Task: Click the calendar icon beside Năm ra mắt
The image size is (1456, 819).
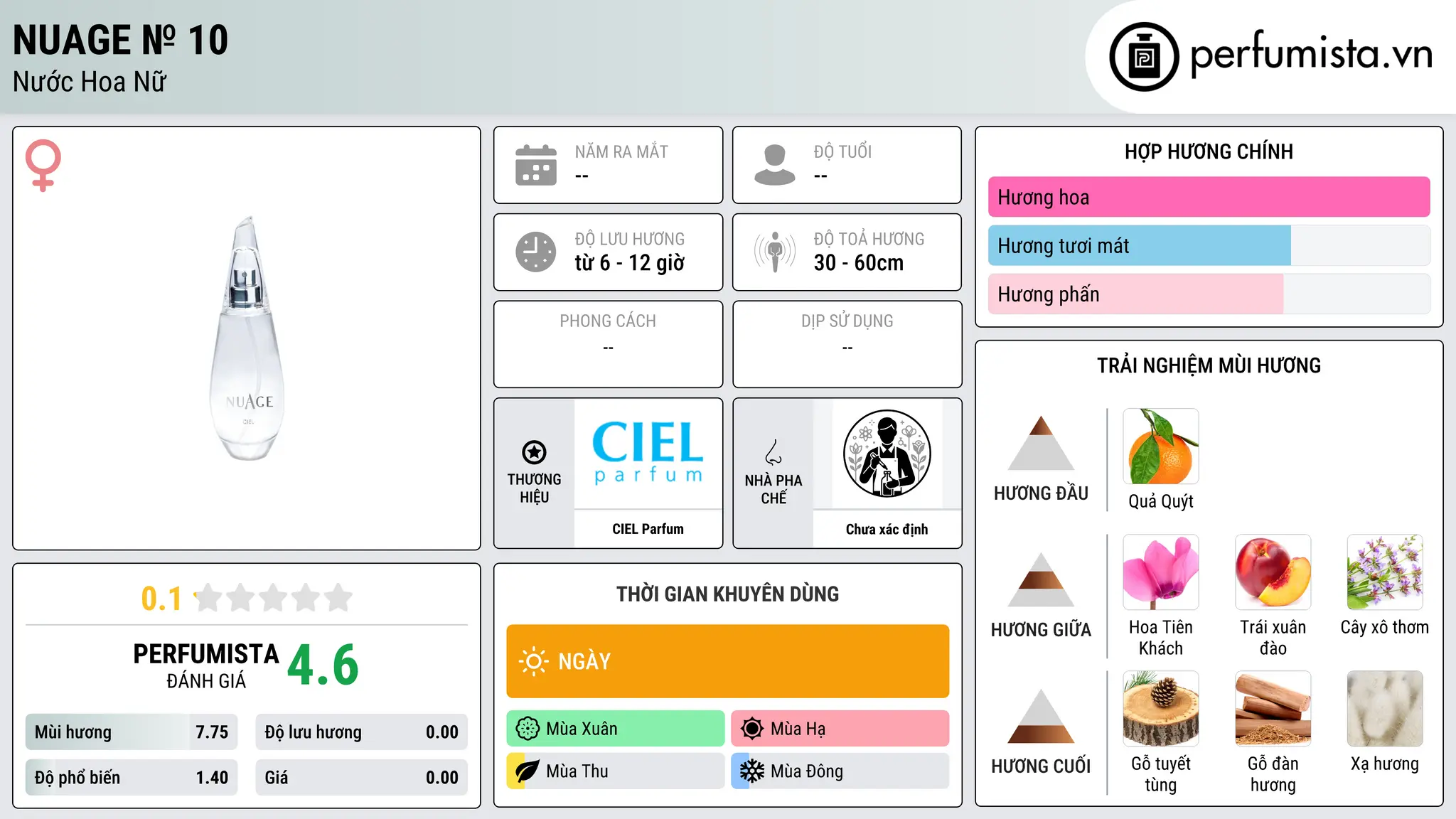Action: pyautogui.click(x=536, y=165)
